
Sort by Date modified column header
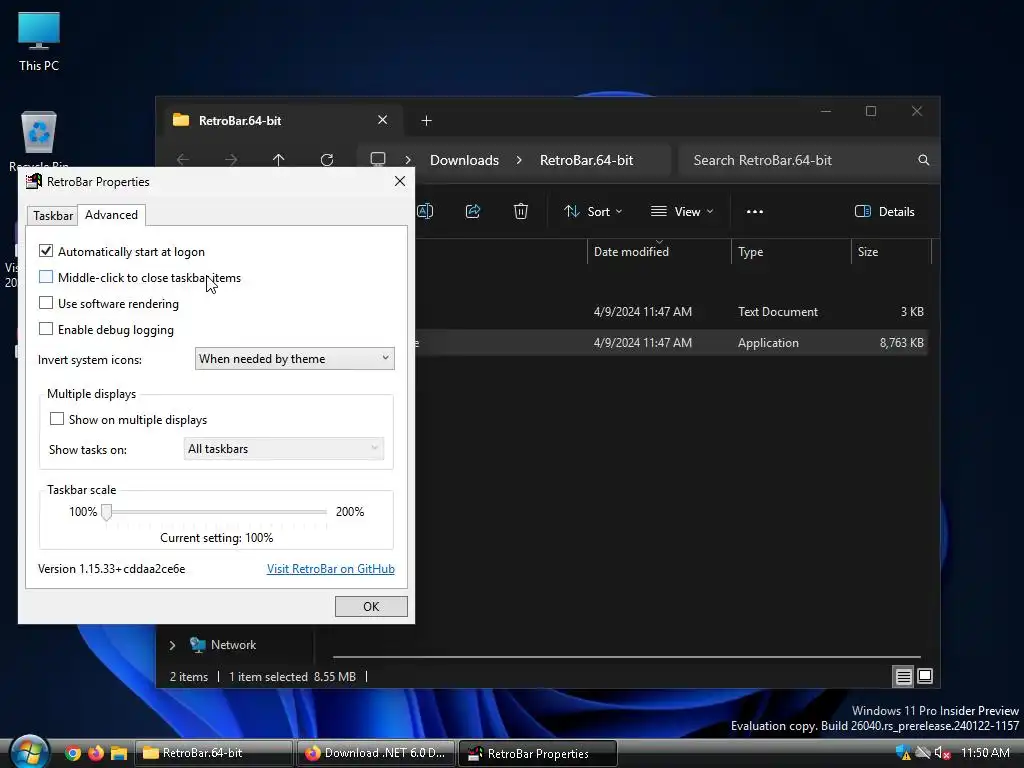[x=659, y=251]
